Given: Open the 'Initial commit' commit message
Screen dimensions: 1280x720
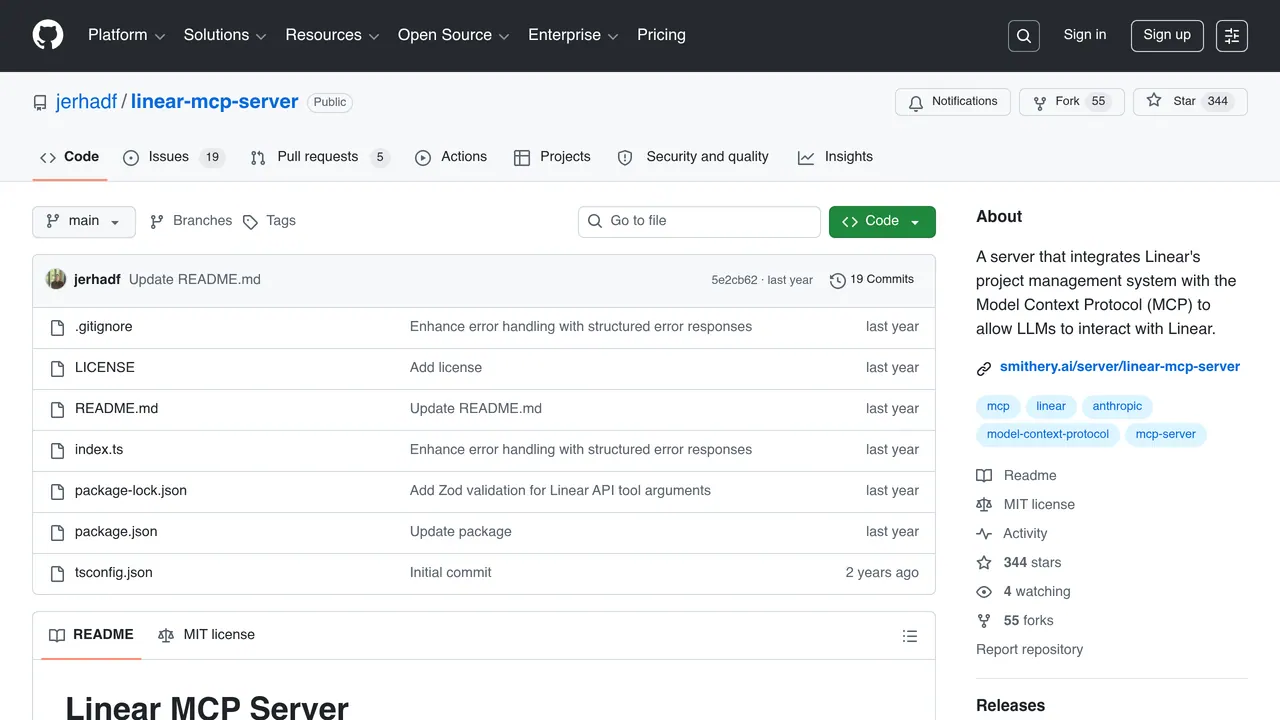Looking at the screenshot, I should [451, 573].
